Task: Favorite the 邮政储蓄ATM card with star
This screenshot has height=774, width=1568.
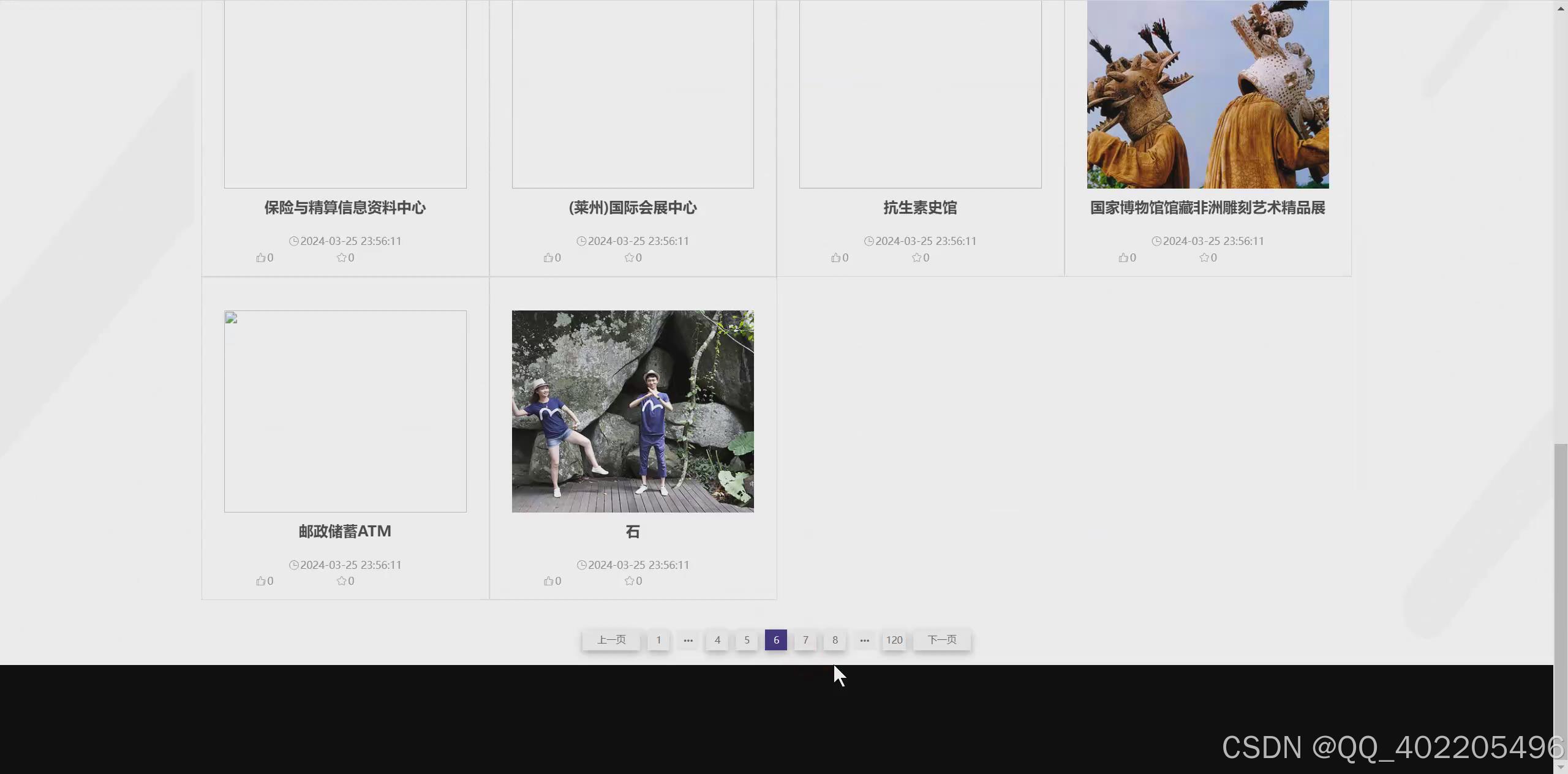Action: 341,581
